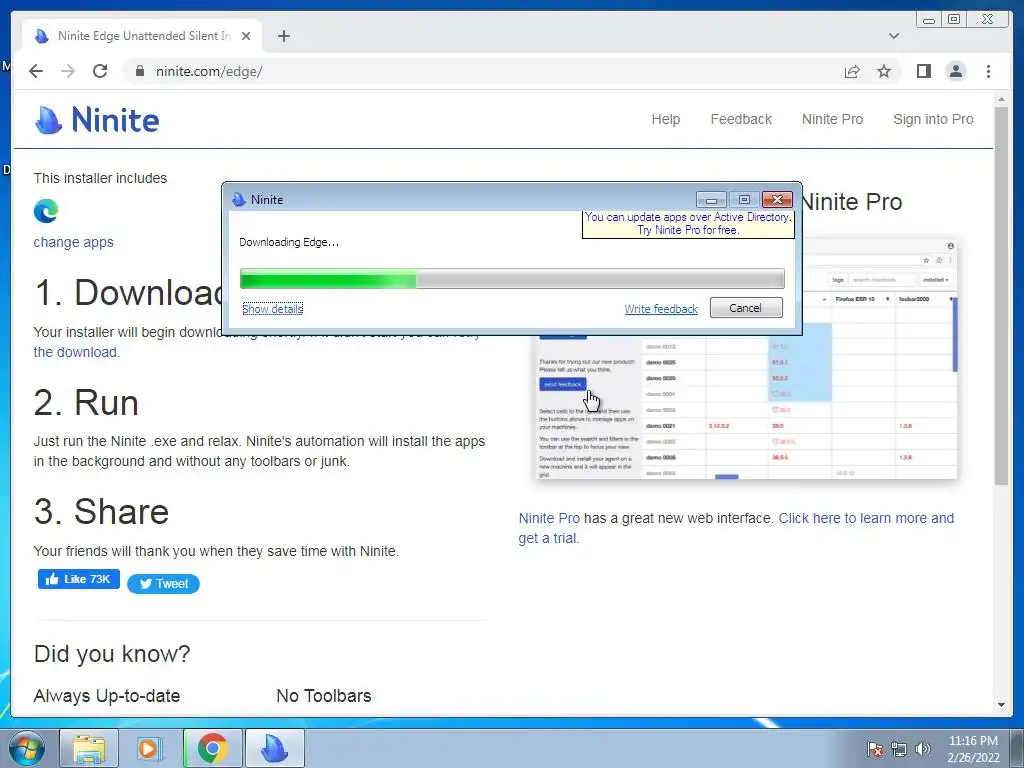The height and width of the screenshot is (768, 1024).
Task: Click the browser forward arrow
Action: click(x=68, y=71)
